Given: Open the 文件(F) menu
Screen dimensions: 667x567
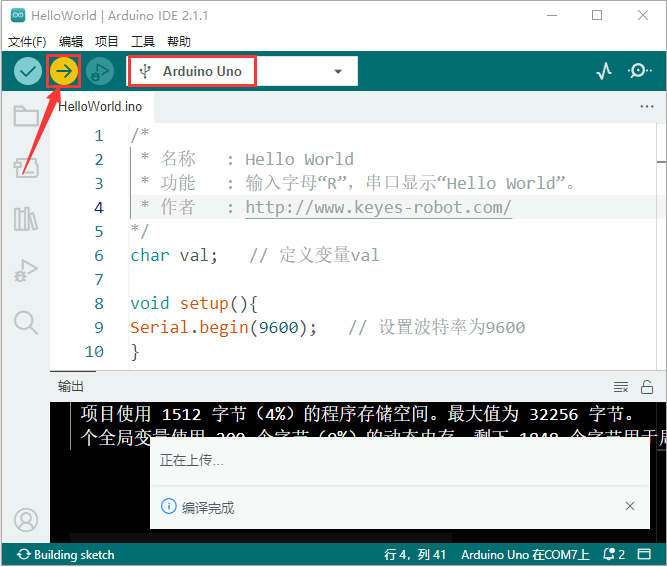Looking at the screenshot, I should [x=27, y=42].
